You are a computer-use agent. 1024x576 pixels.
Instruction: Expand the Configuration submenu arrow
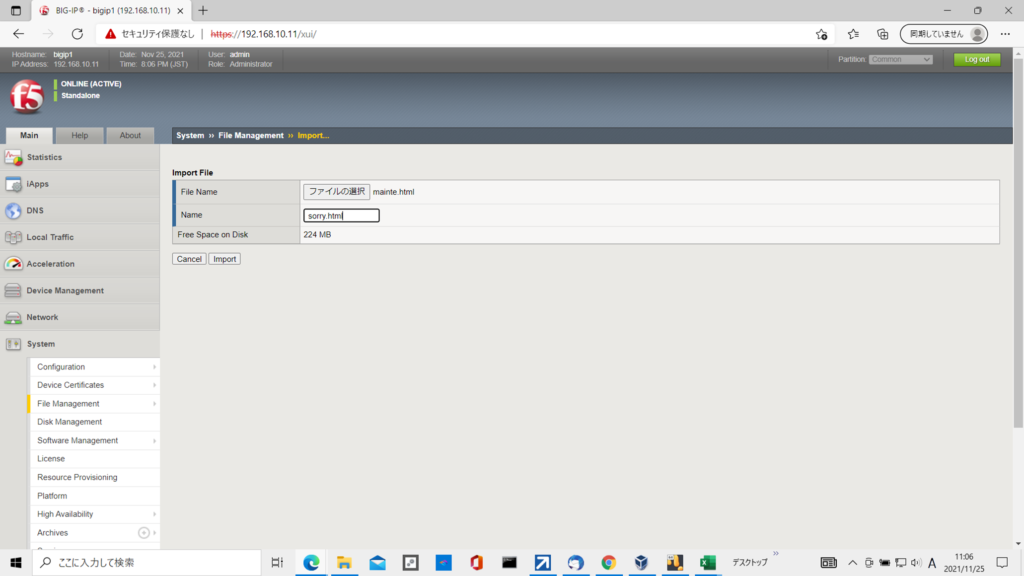[154, 367]
